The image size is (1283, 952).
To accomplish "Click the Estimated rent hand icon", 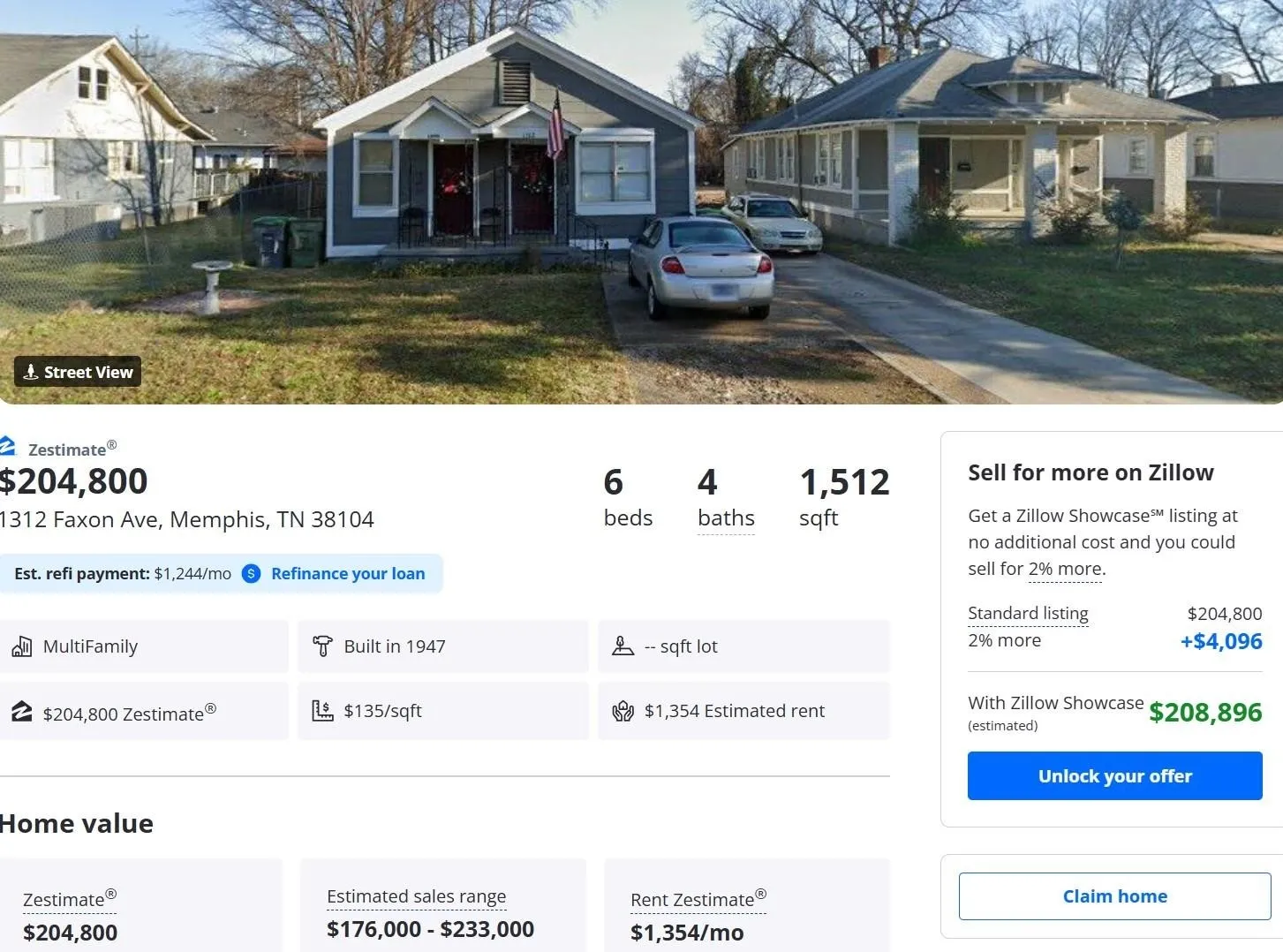I will [x=623, y=711].
